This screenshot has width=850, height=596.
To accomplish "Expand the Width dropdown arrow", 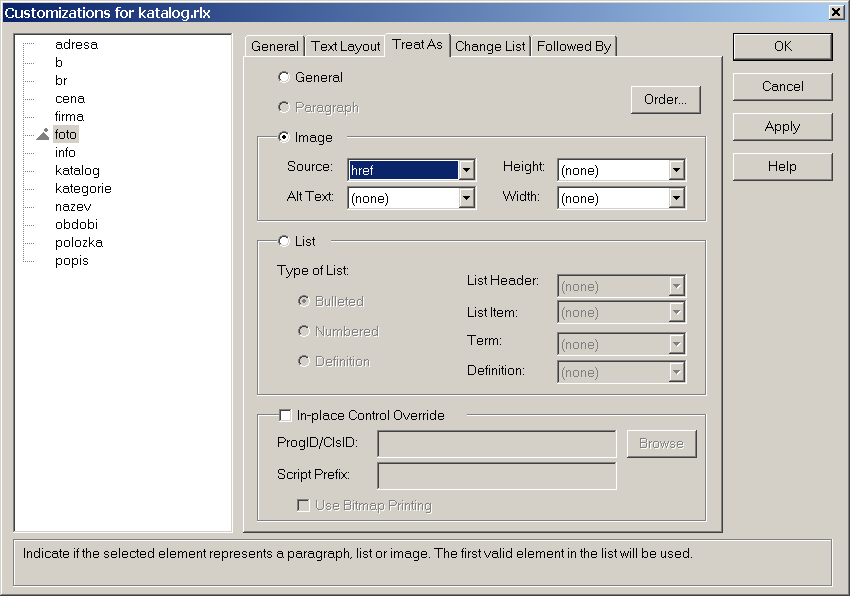I will (x=676, y=198).
